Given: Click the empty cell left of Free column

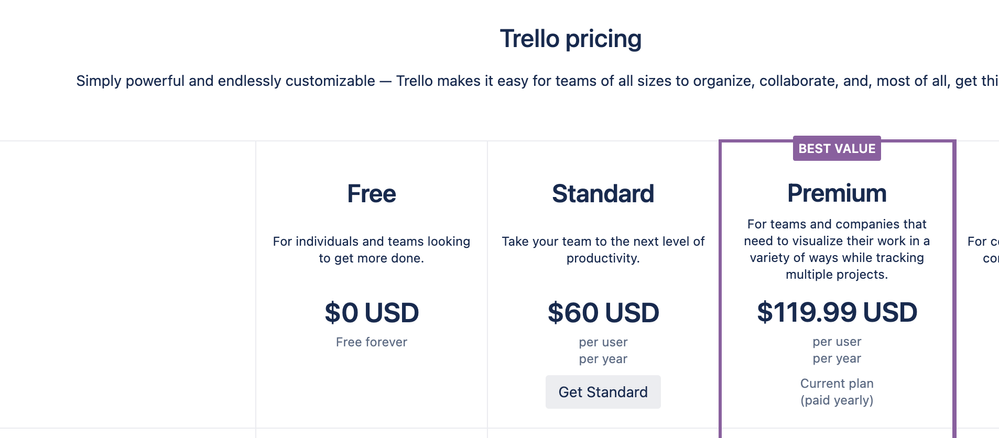Looking at the screenshot, I should [127, 284].
